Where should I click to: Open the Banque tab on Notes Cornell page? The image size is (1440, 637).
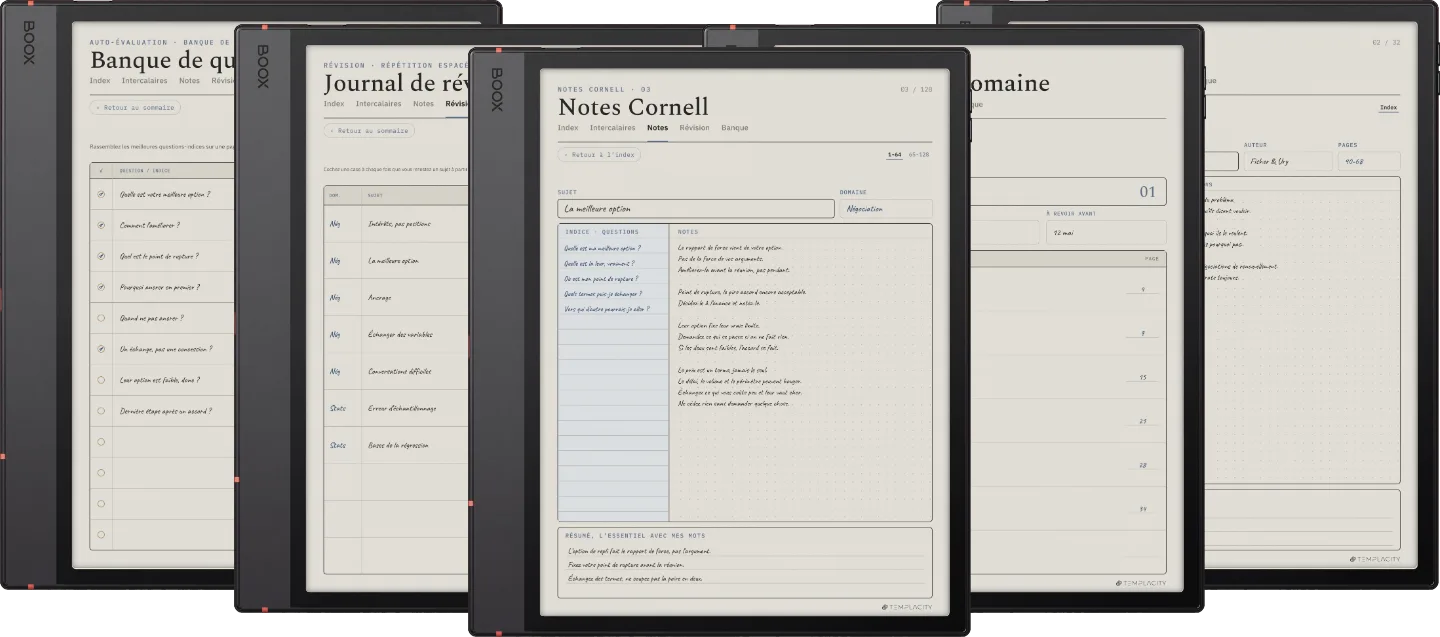[x=735, y=128]
